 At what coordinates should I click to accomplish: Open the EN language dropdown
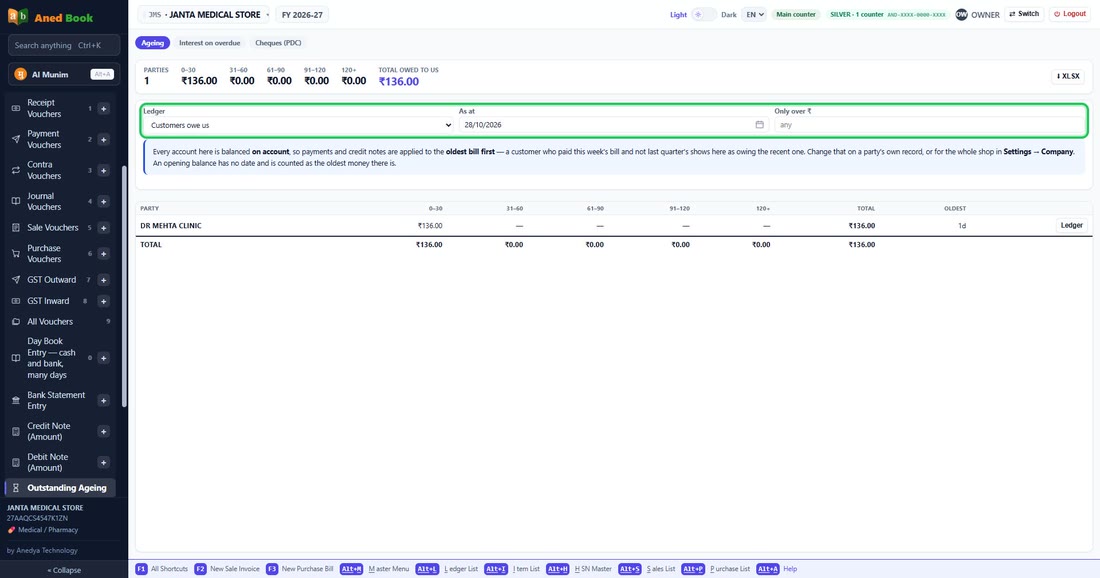754,15
